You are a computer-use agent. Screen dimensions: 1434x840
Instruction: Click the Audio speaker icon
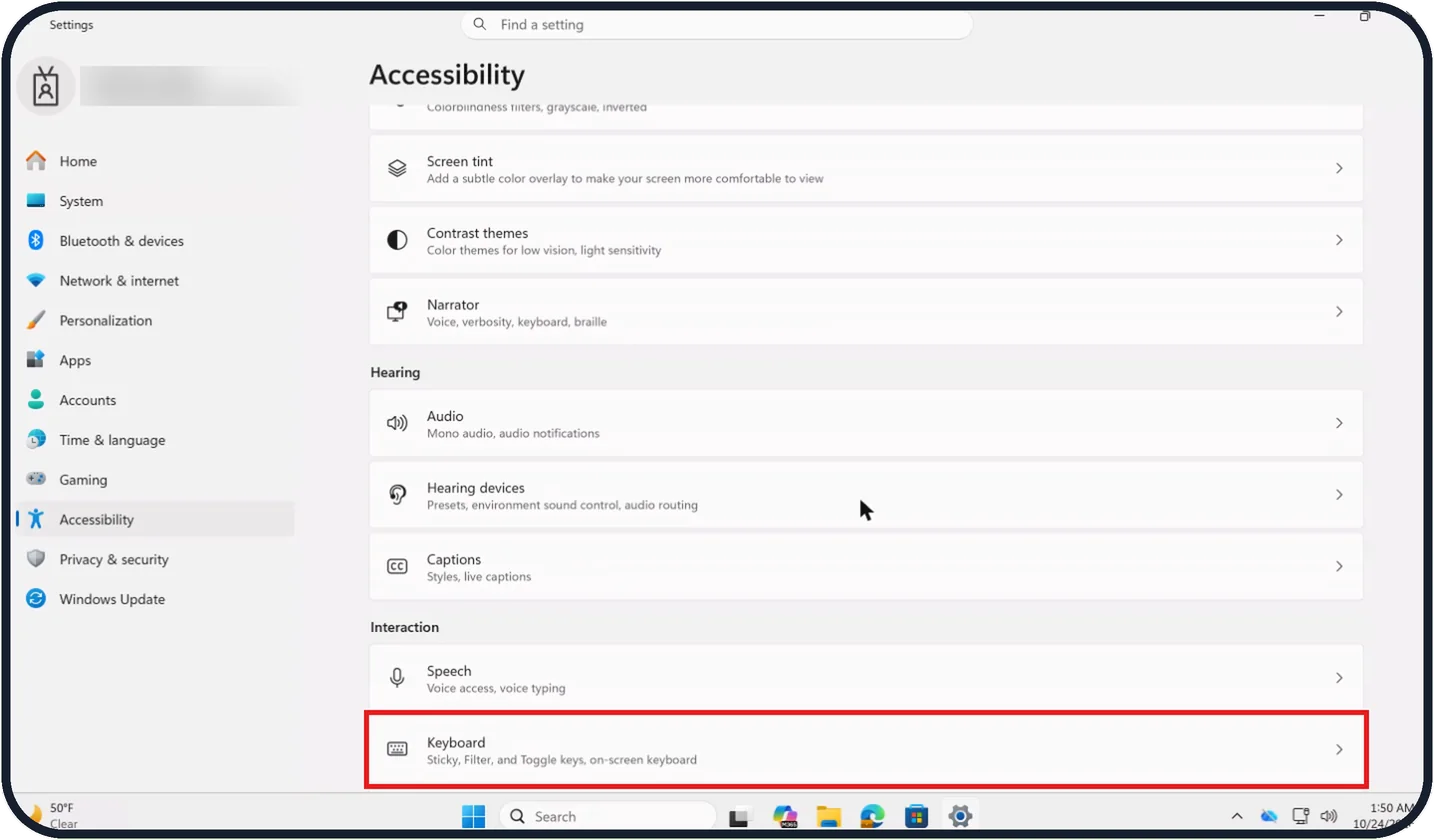(x=397, y=423)
